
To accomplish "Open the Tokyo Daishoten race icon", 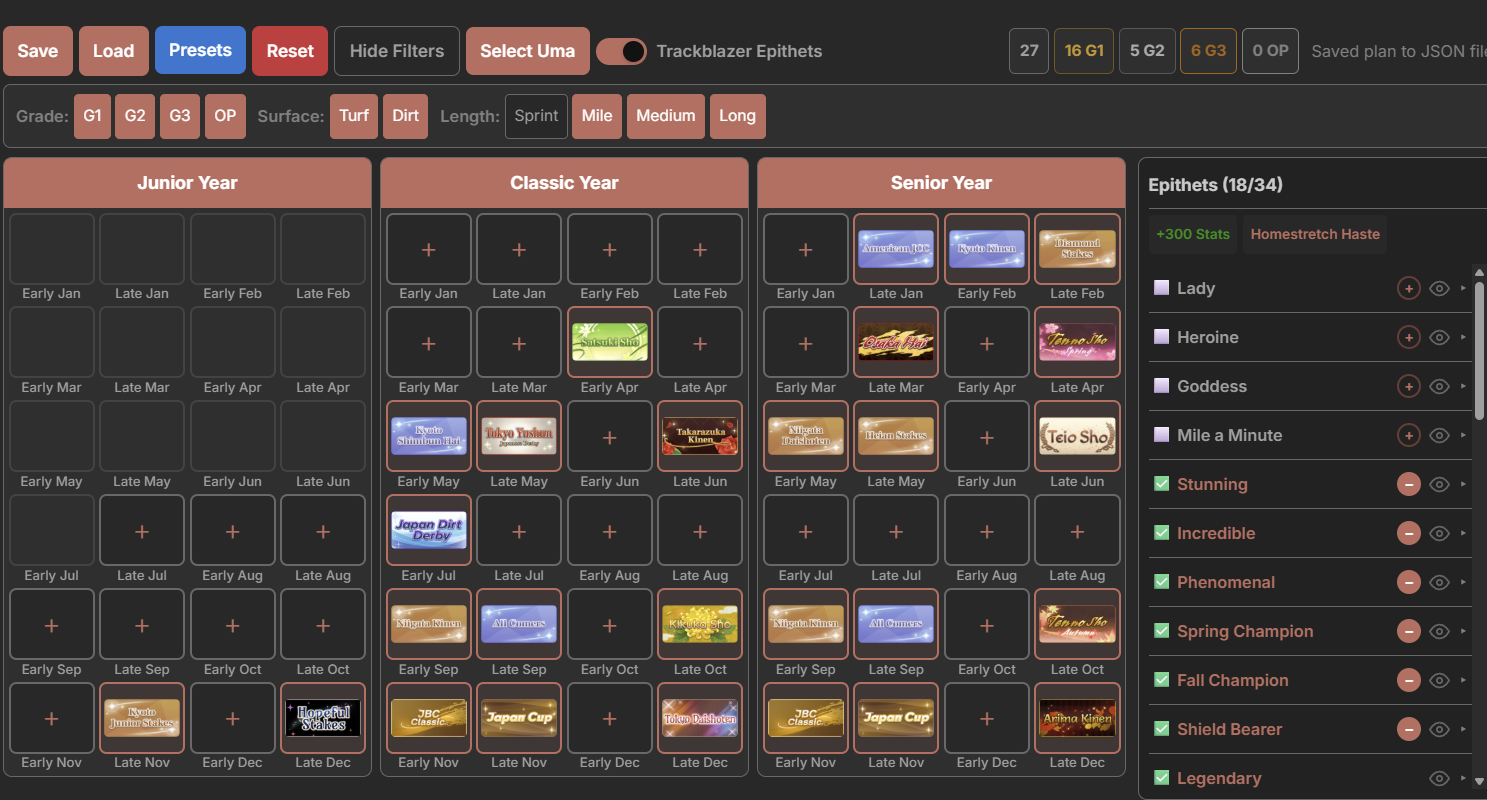I will tap(700, 717).
